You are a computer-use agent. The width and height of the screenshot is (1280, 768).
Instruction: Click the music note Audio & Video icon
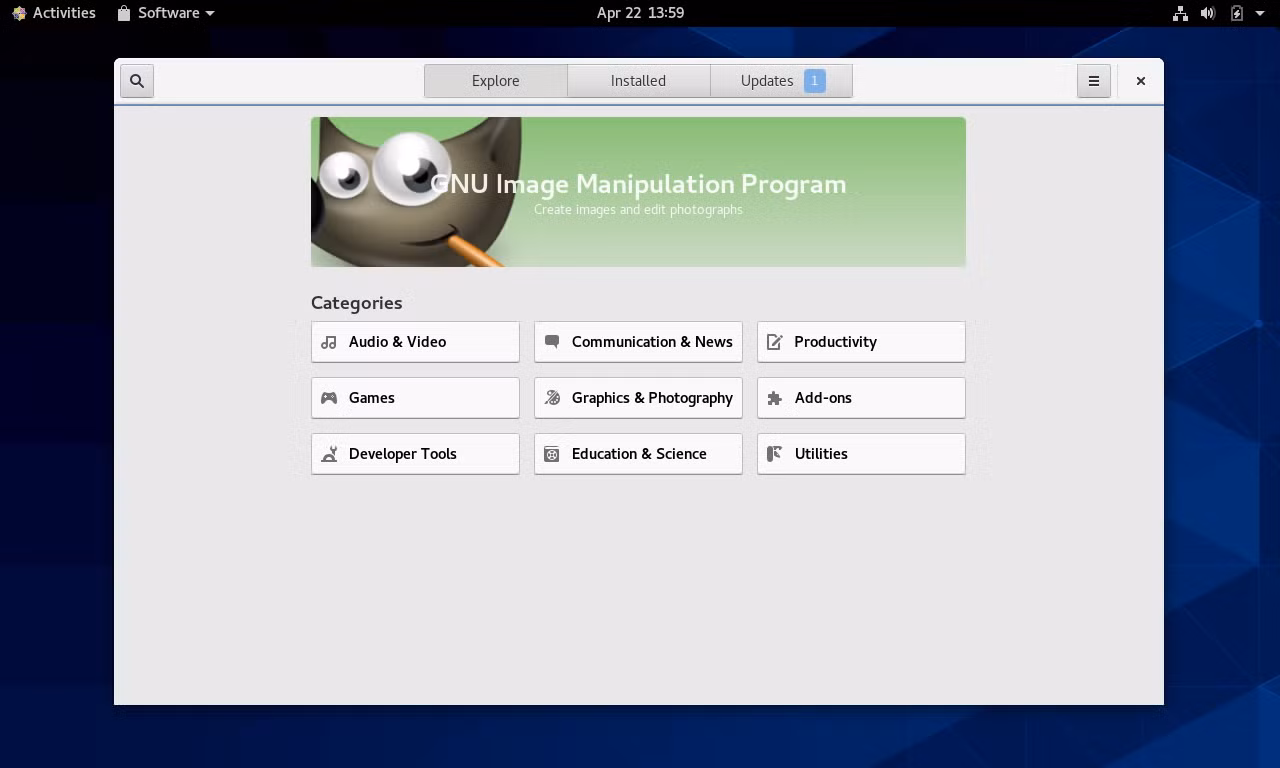point(328,342)
